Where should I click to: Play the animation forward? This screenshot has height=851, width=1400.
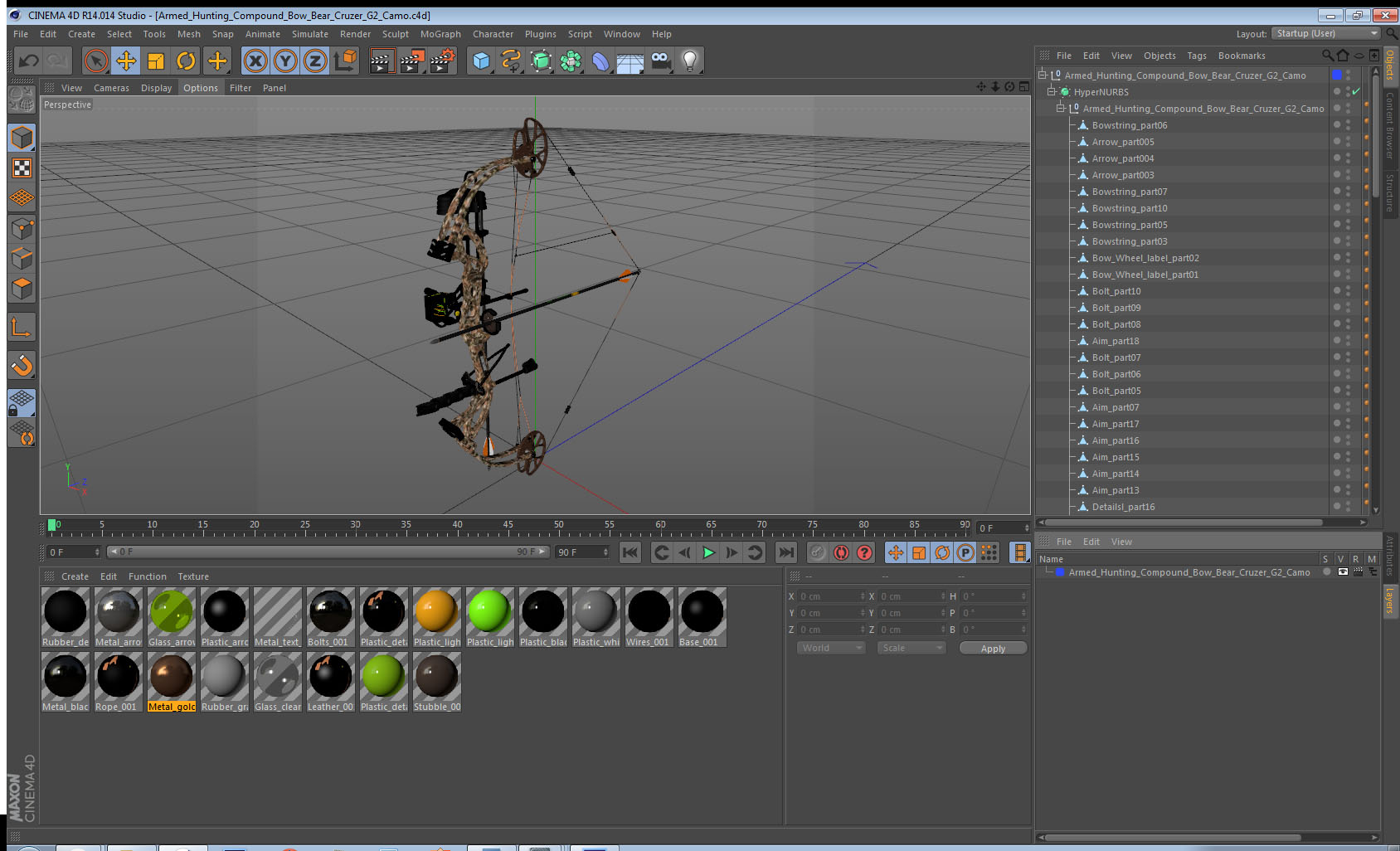(708, 552)
